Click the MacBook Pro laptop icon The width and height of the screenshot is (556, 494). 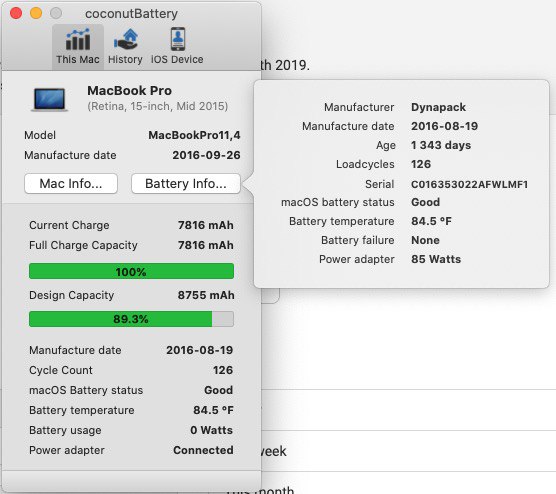[49, 100]
